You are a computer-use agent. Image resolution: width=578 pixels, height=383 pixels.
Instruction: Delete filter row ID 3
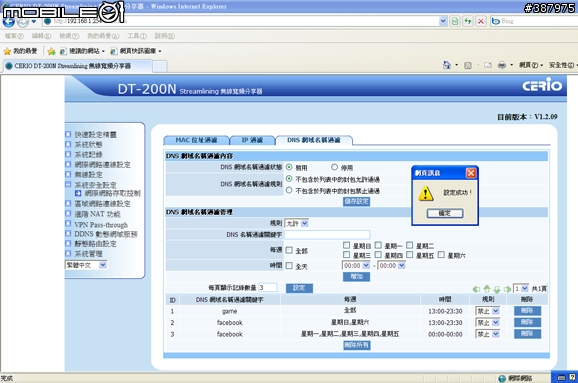tap(527, 334)
